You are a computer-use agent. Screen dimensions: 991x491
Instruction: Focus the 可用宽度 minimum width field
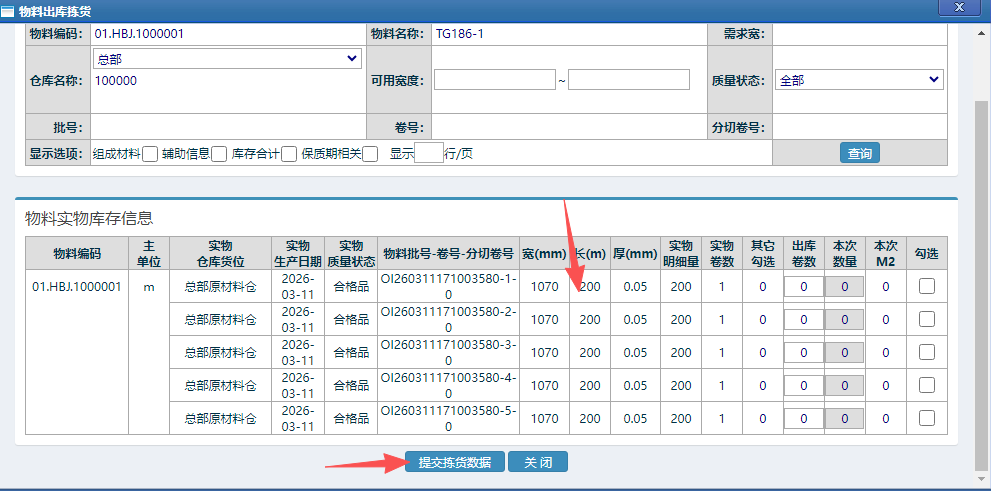pyautogui.click(x=494, y=80)
